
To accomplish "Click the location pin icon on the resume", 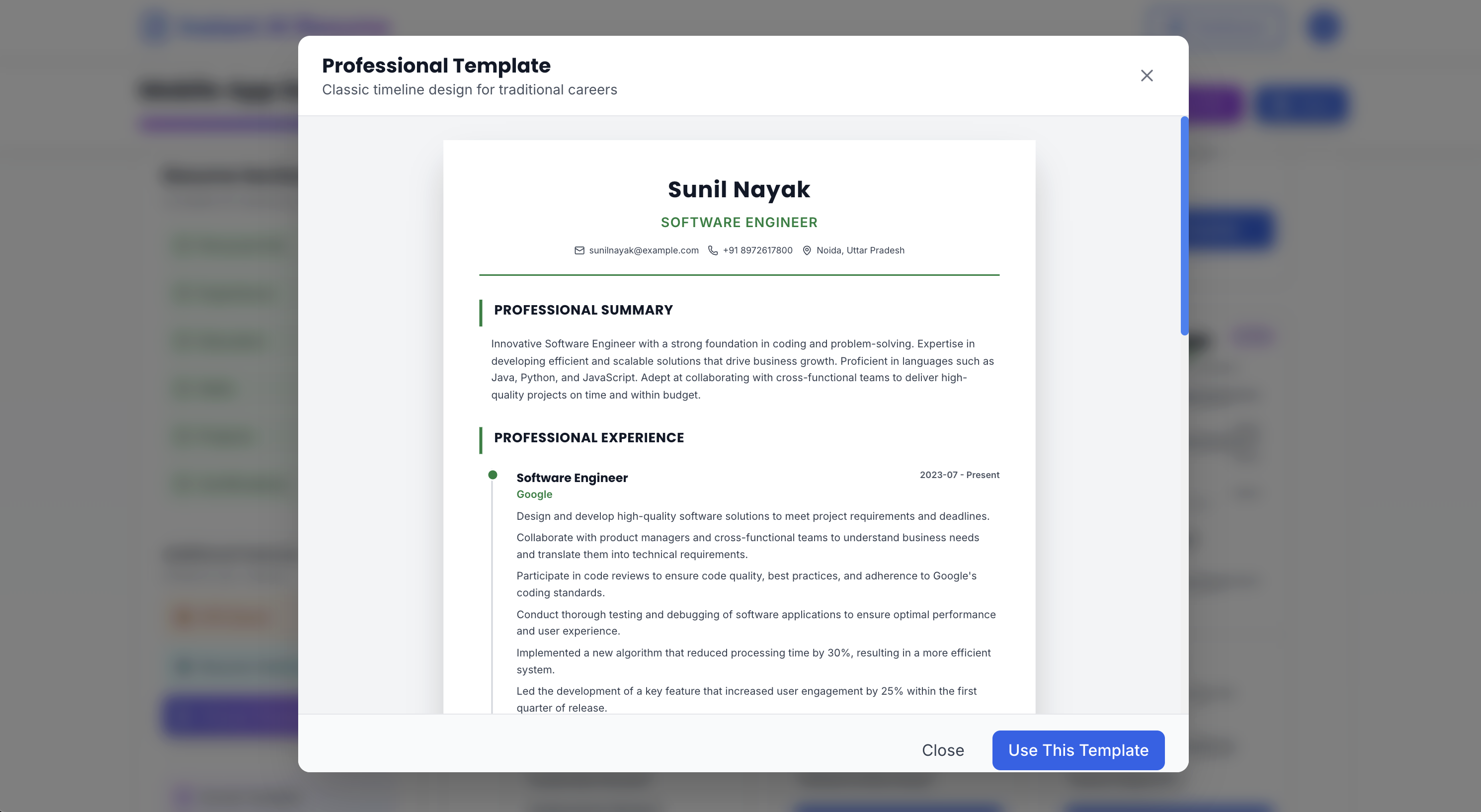I will [807, 250].
